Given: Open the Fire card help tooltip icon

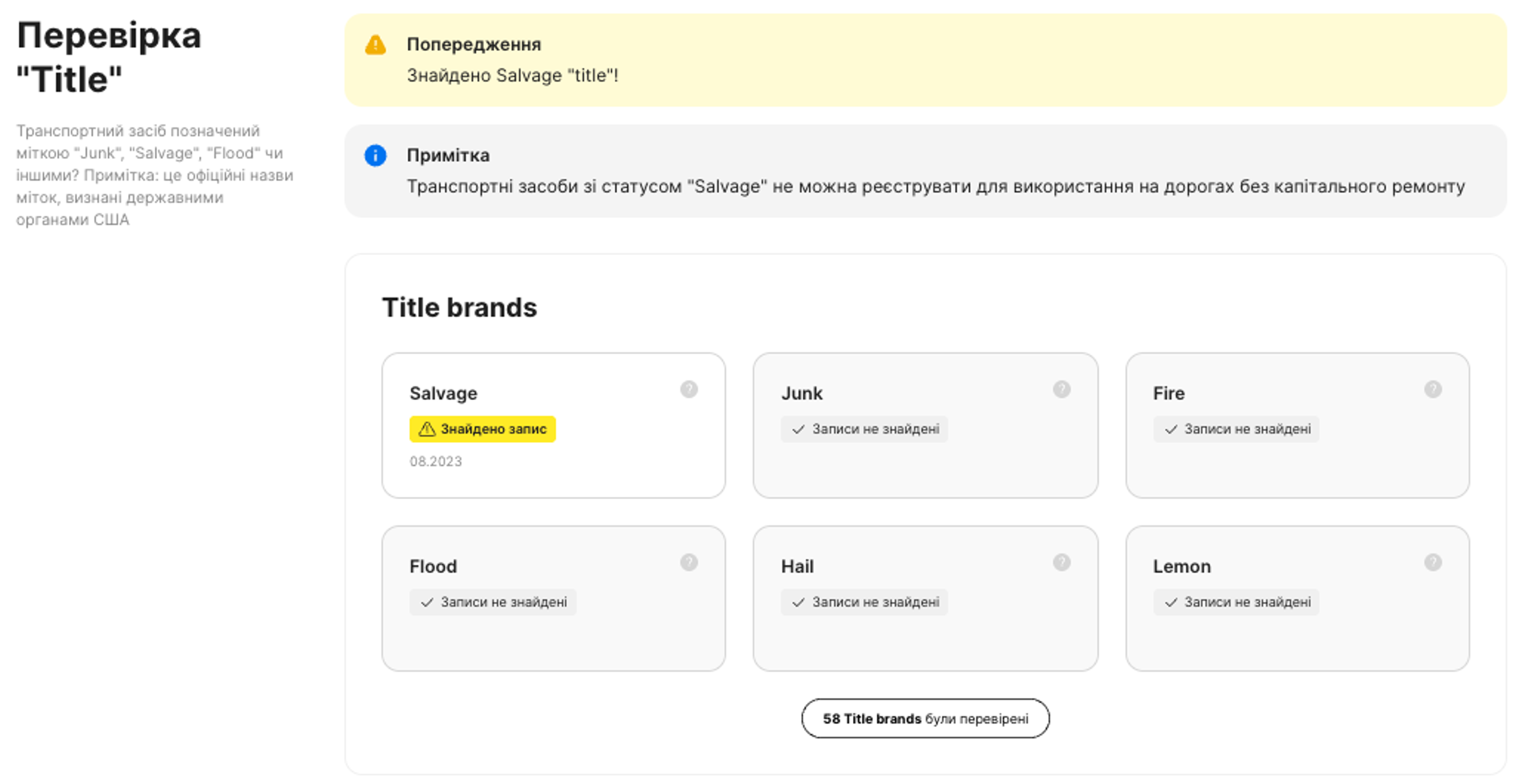Looking at the screenshot, I should (x=1433, y=390).
